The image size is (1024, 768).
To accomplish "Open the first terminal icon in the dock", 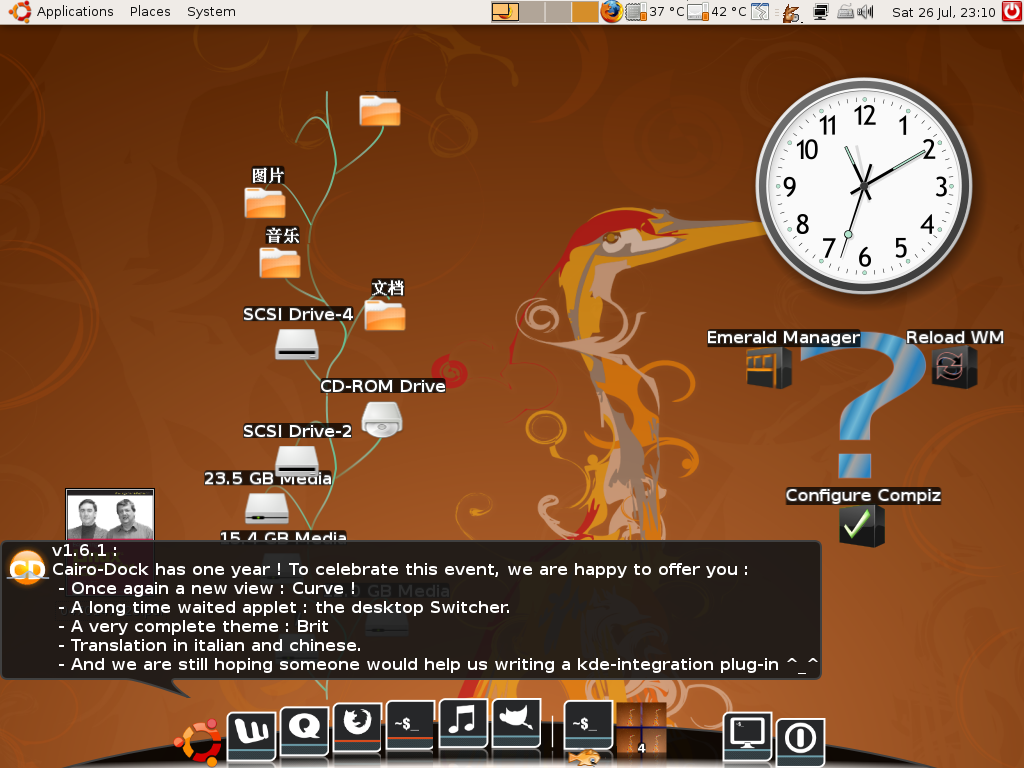I will (x=410, y=724).
